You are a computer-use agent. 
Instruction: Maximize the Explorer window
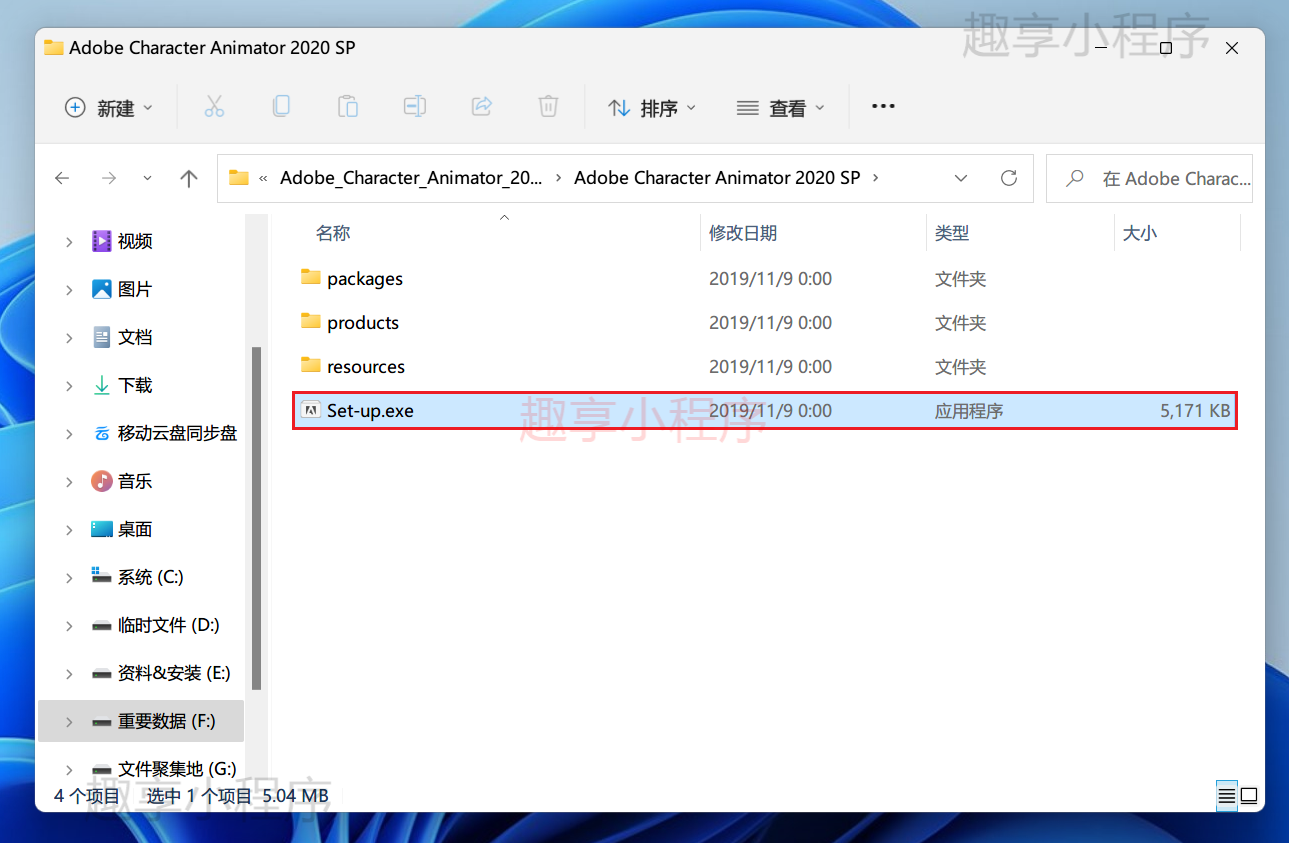[1166, 47]
